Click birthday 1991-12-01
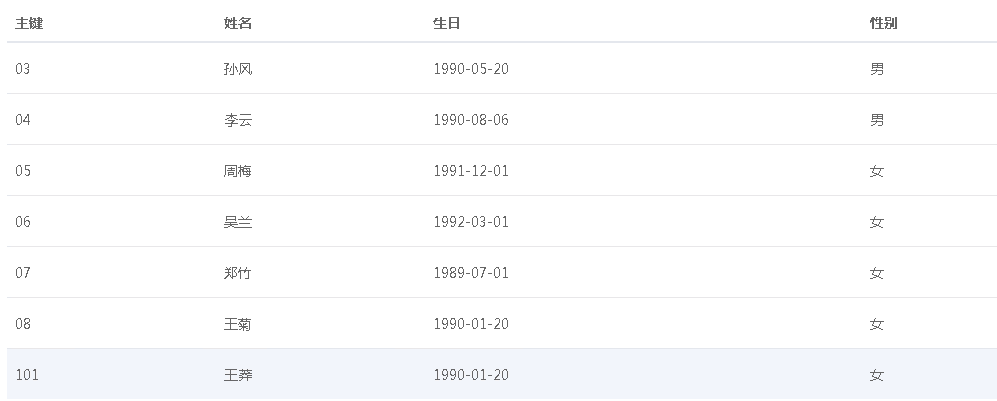Image resolution: width=997 pixels, height=401 pixels. (471, 171)
